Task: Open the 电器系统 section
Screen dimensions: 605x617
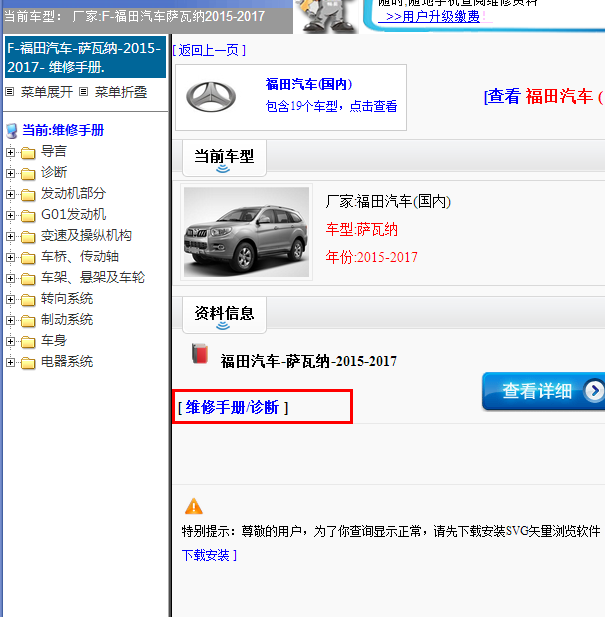Action: point(67,361)
